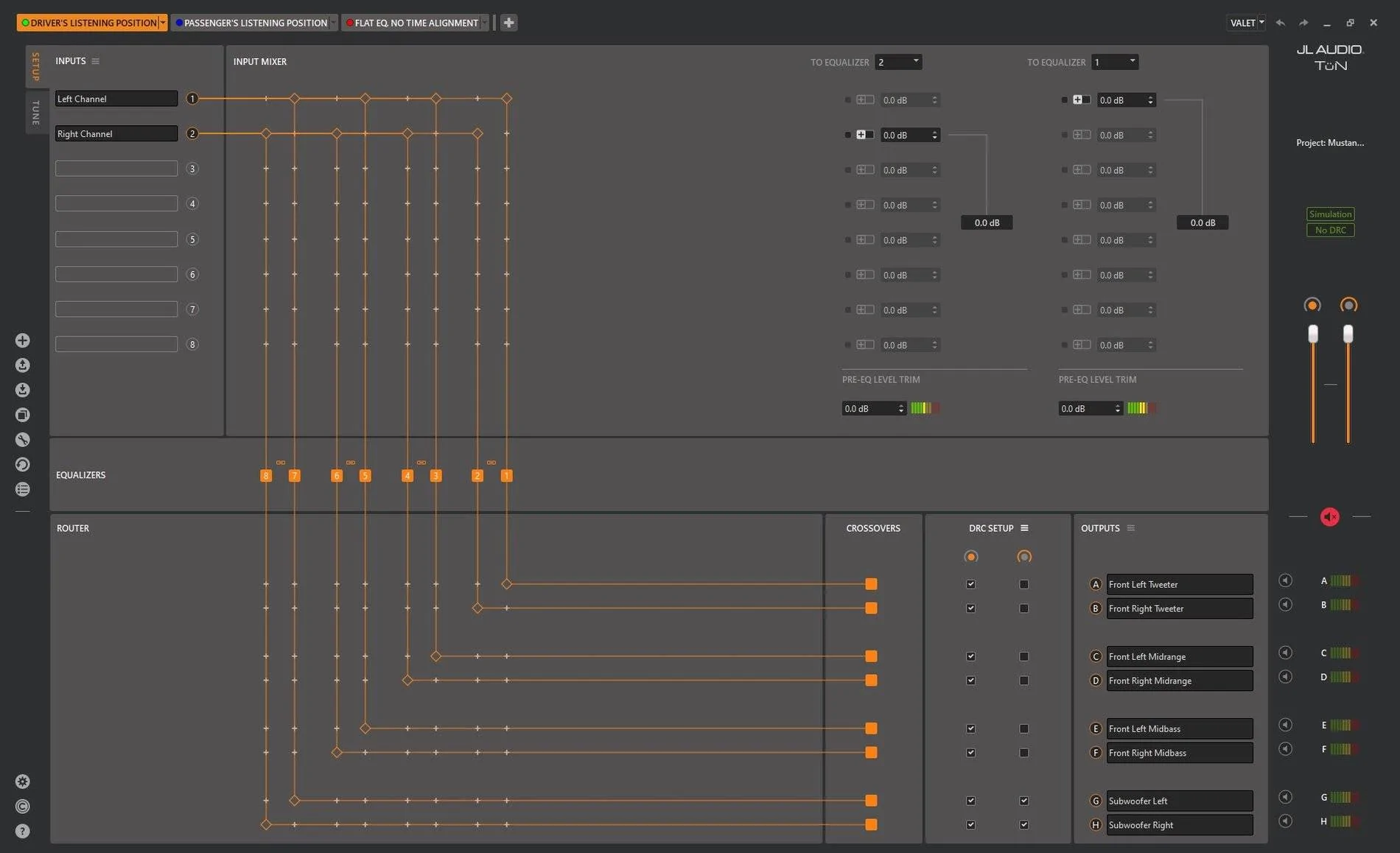Viewport: 1400px width, 853px height.
Task: Toggle second DRC checkbox for Subwoofer Left
Action: click(x=1023, y=801)
